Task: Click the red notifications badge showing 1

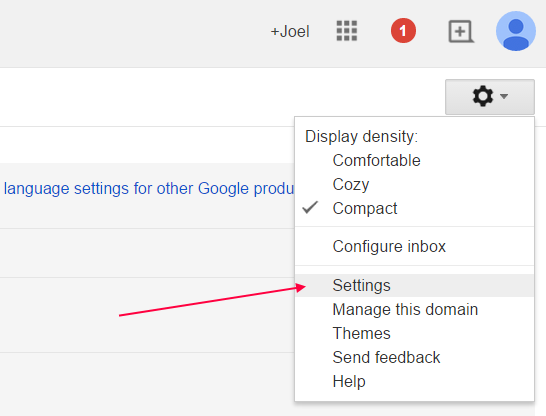Action: 403,31
